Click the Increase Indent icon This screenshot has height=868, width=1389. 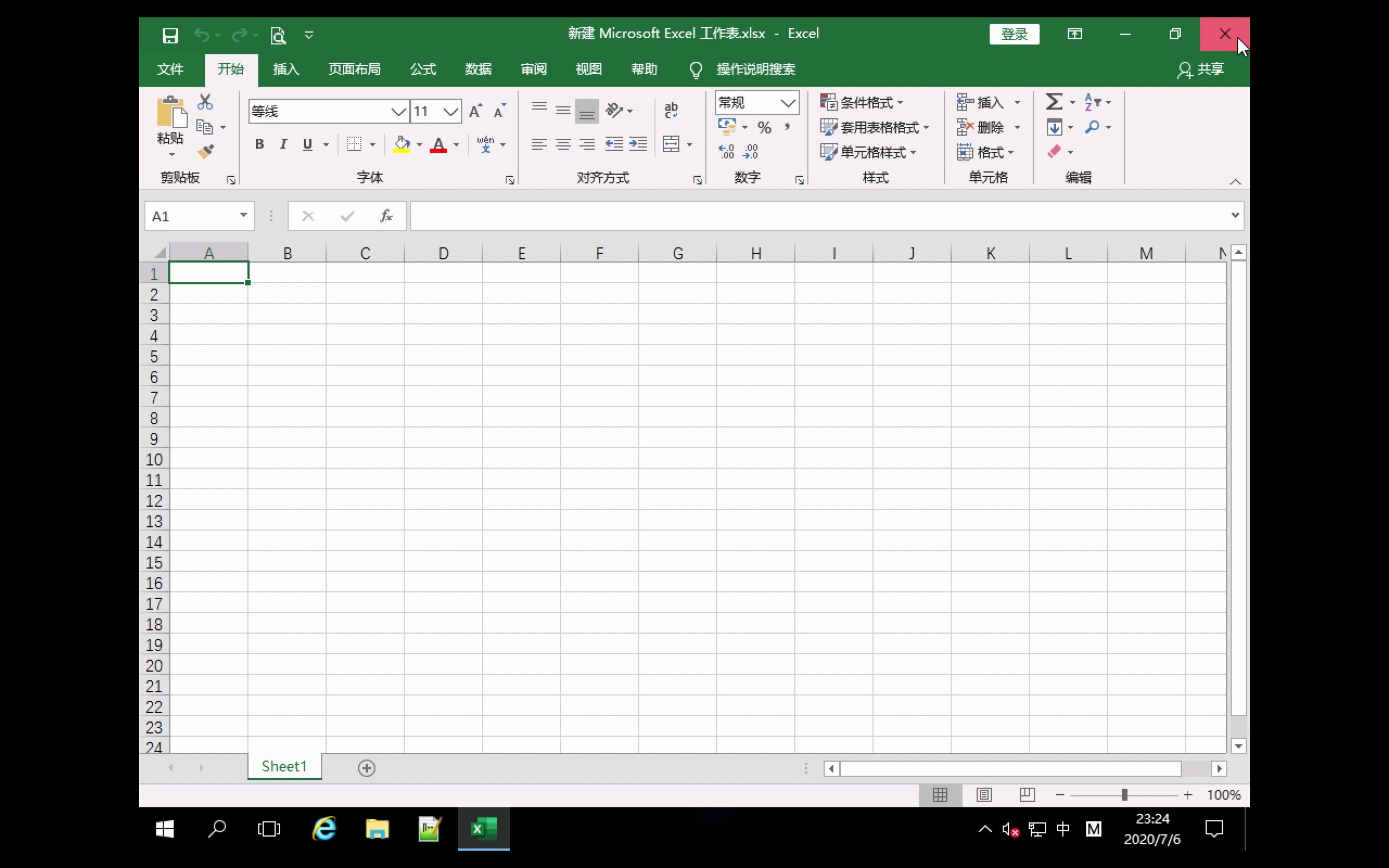tap(638, 144)
